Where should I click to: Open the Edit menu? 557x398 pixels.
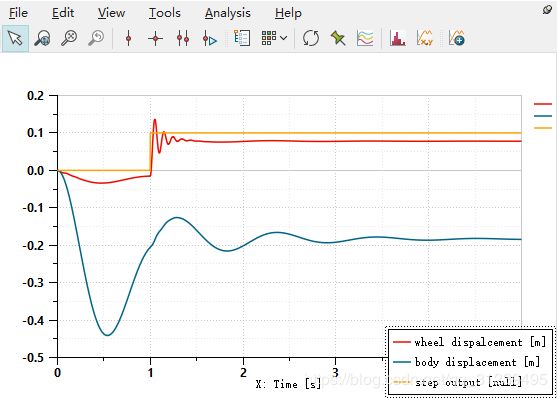[63, 13]
